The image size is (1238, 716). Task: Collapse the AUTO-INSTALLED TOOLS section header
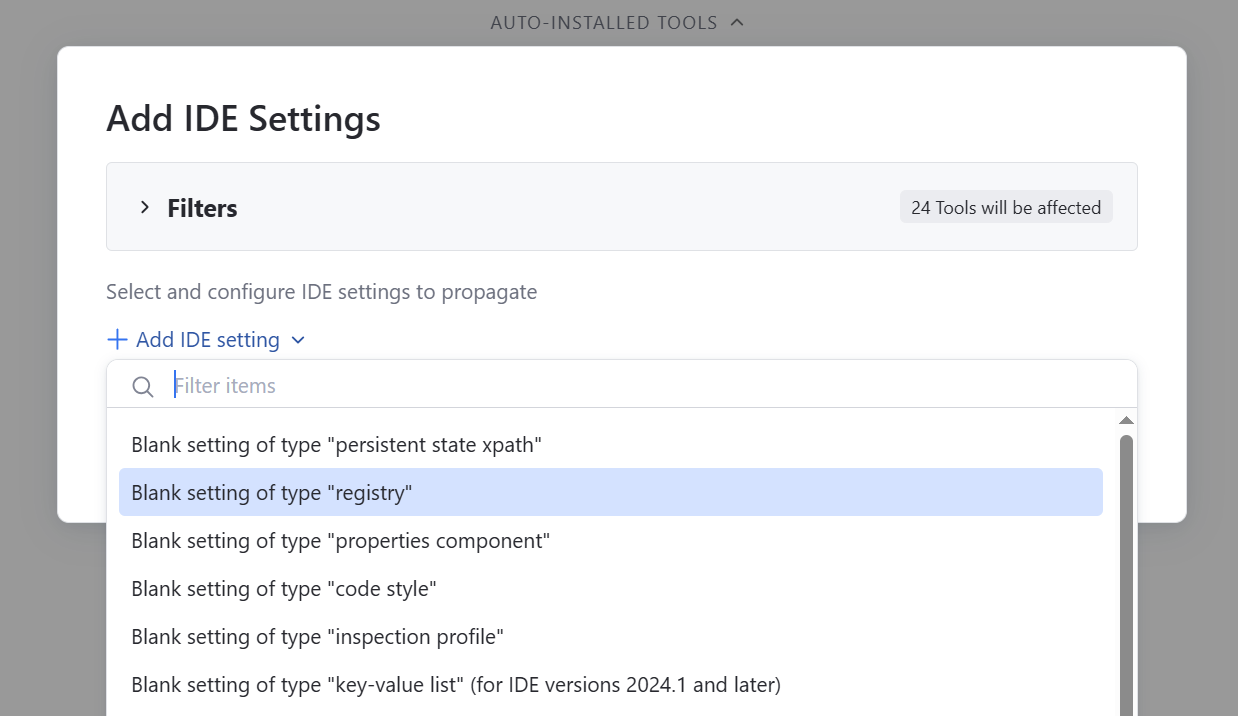pyautogui.click(x=617, y=22)
